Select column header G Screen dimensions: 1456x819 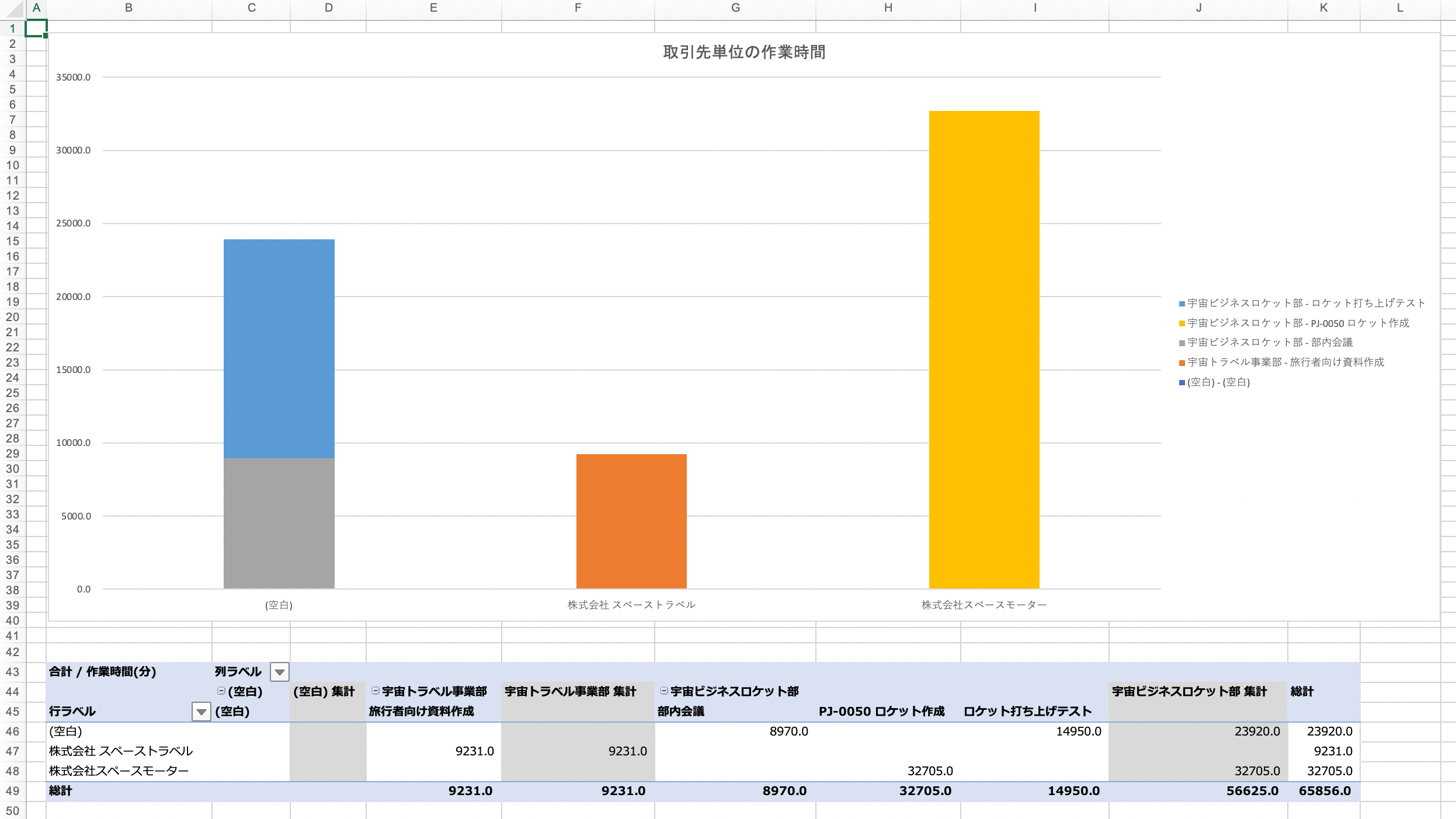tap(735, 8)
